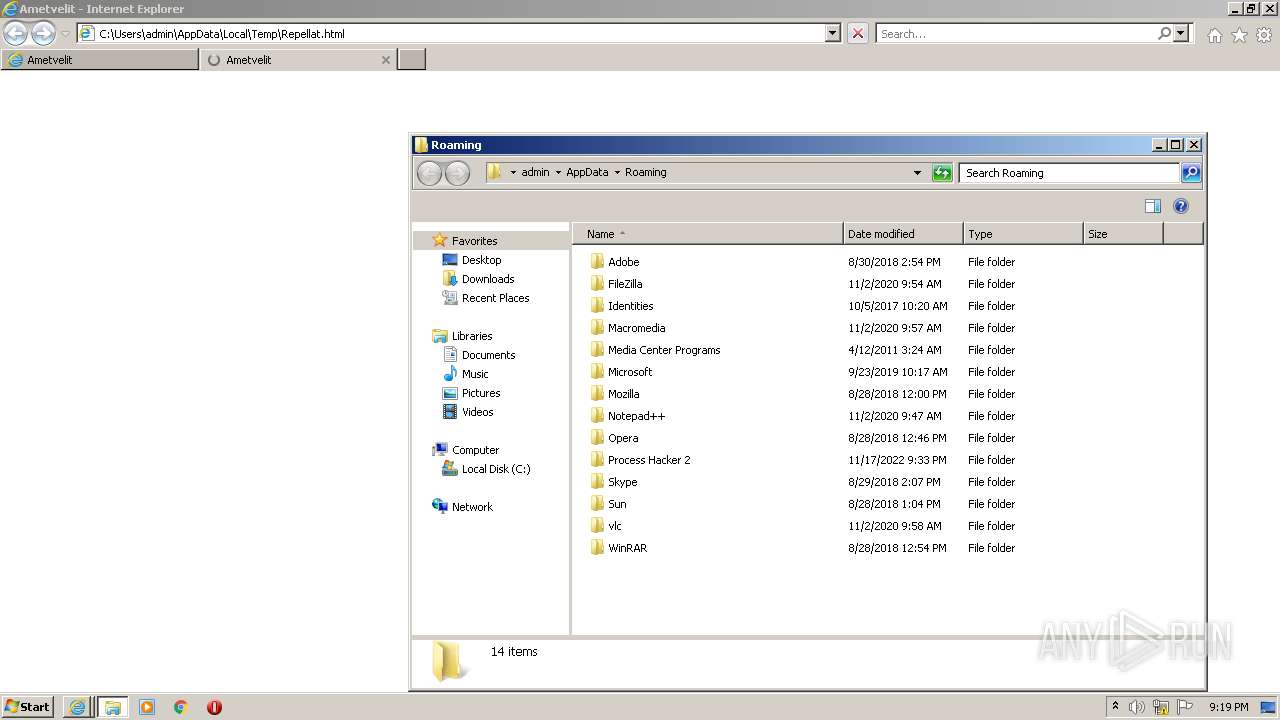Open the Internet Explorer taskbar icon

pos(77,707)
